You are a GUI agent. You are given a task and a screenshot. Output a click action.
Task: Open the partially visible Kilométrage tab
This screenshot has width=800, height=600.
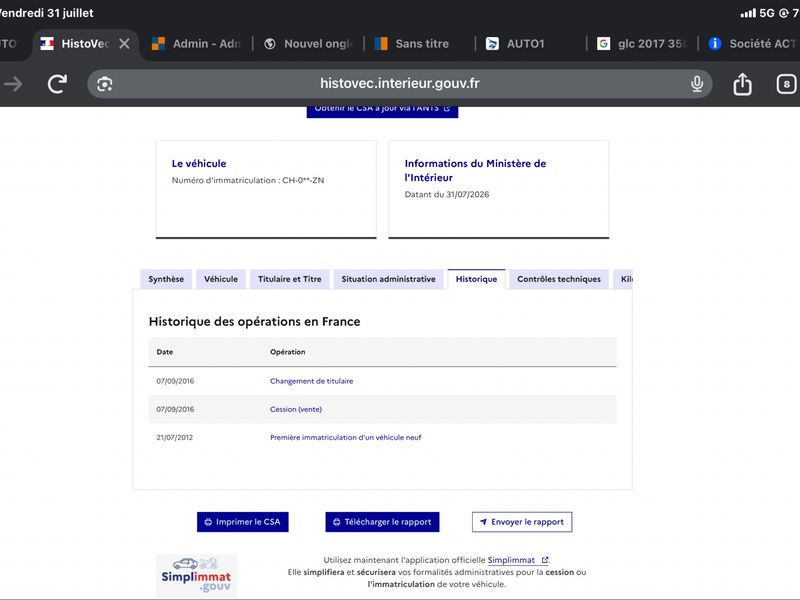pyautogui.click(x=623, y=279)
